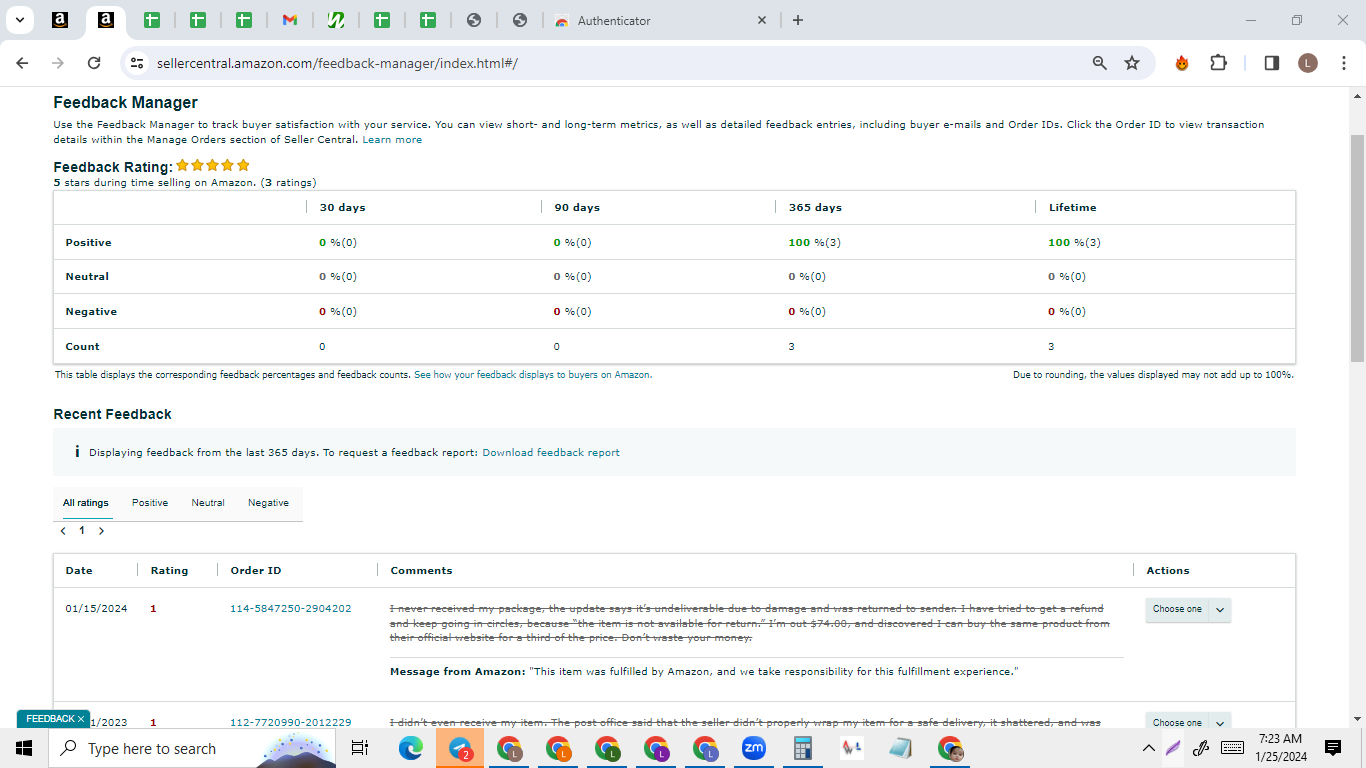Go to next feedback page arrow
This screenshot has height=768, width=1366.
pos(101,531)
